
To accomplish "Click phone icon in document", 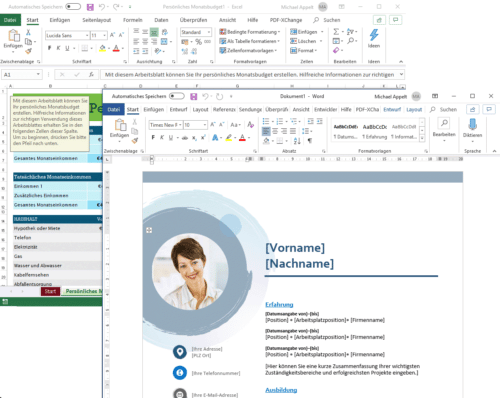I will tap(180, 372).
